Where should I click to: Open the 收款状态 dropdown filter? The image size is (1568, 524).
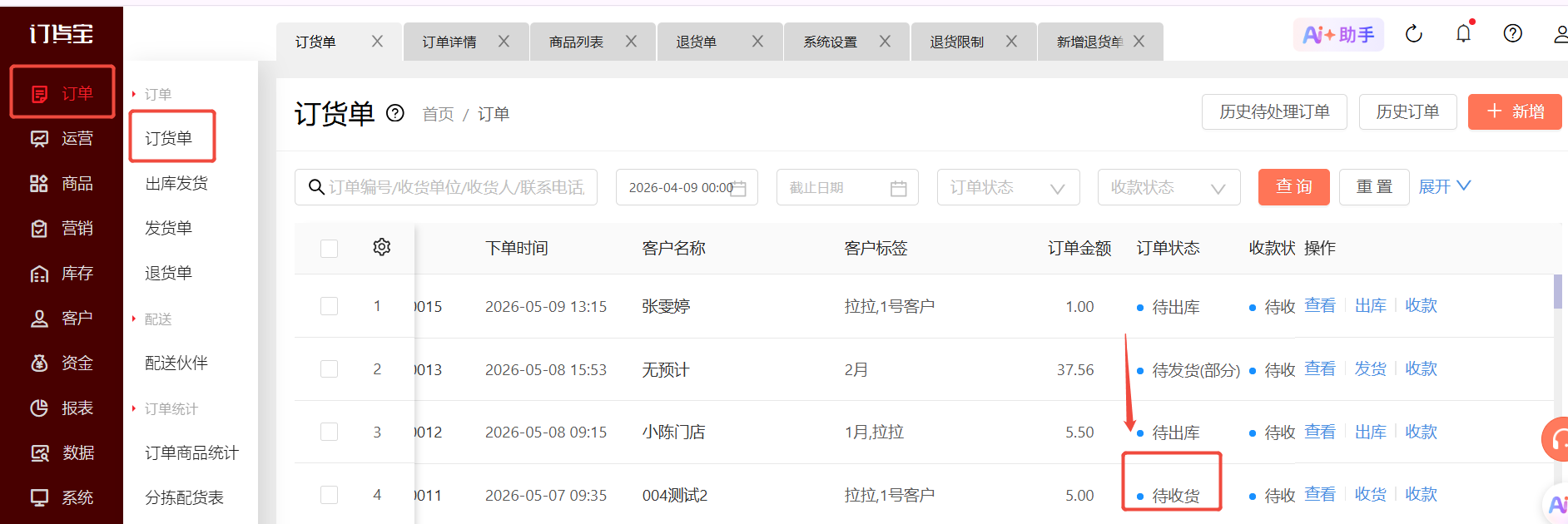coord(1169,187)
